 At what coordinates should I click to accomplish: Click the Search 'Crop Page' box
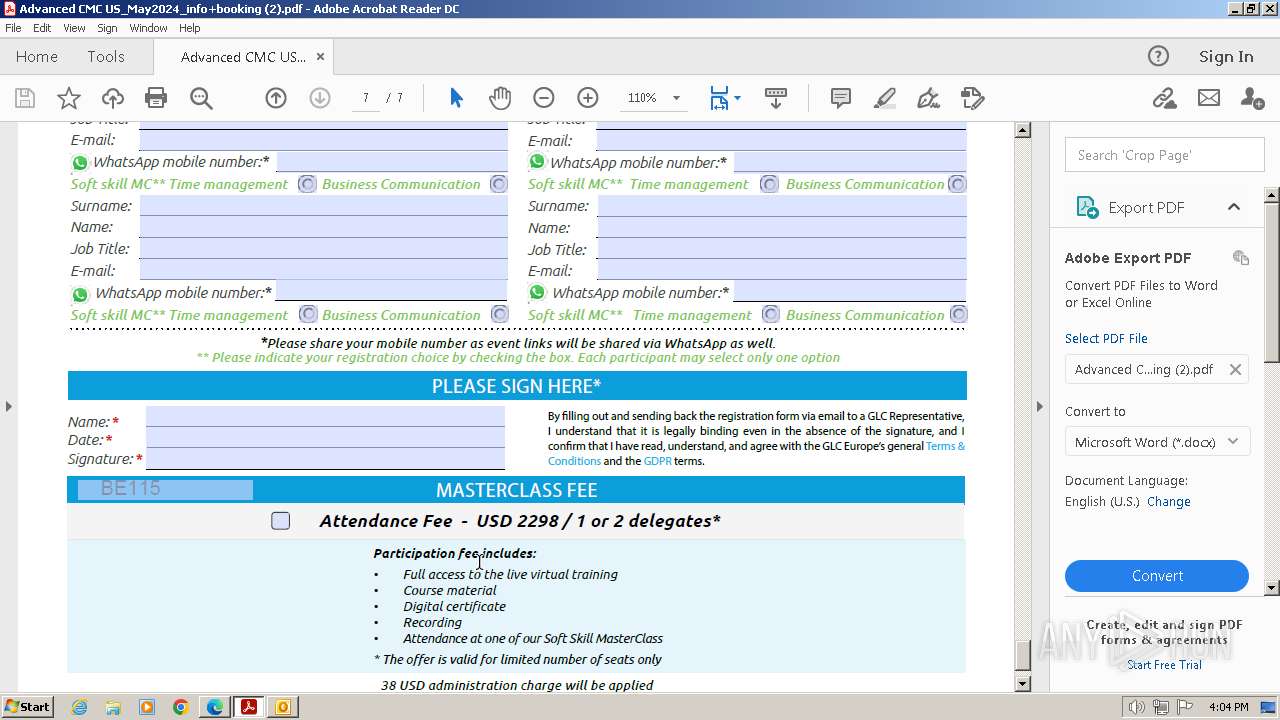coord(1164,155)
